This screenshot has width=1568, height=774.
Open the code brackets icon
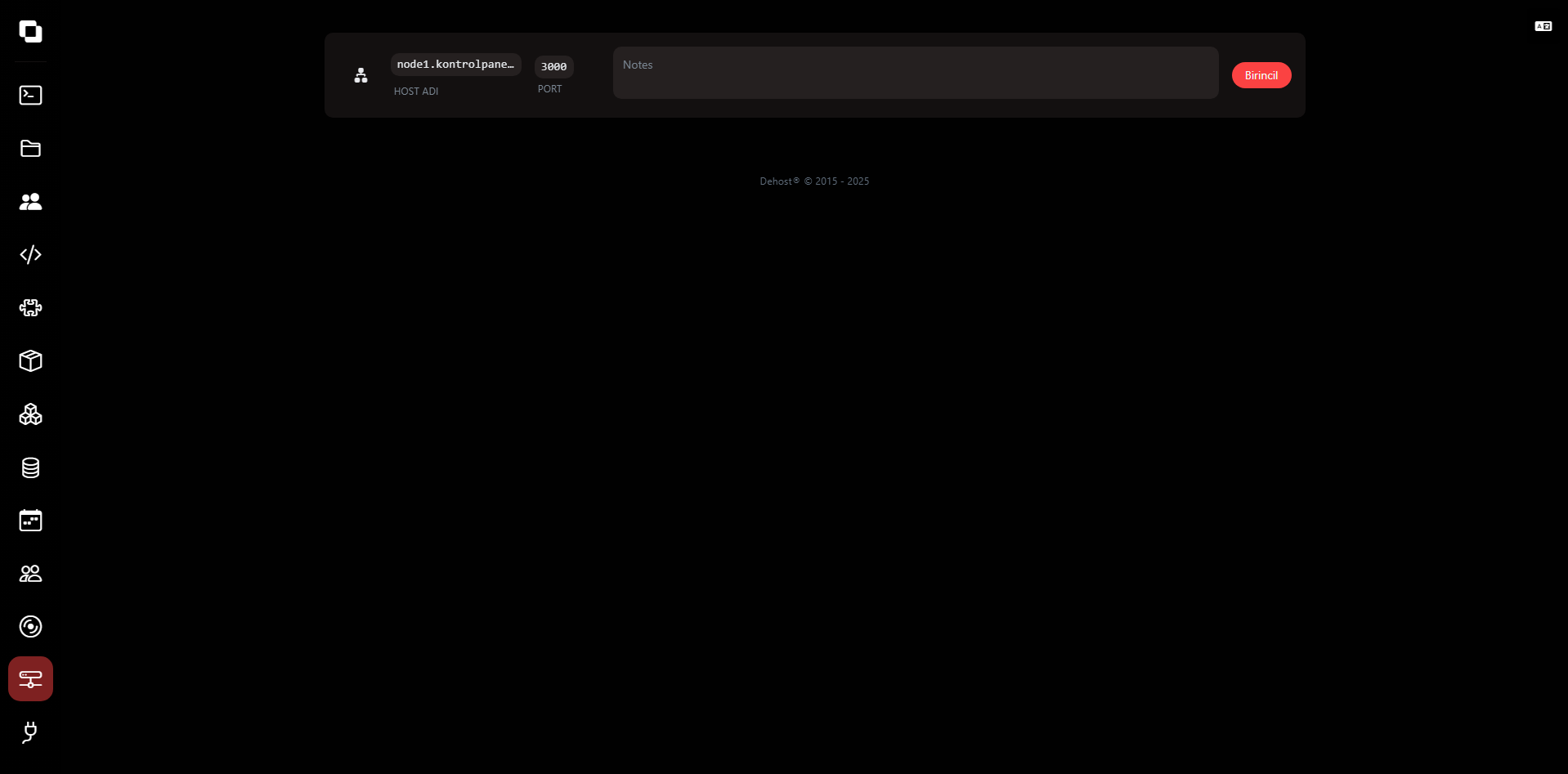point(30,255)
